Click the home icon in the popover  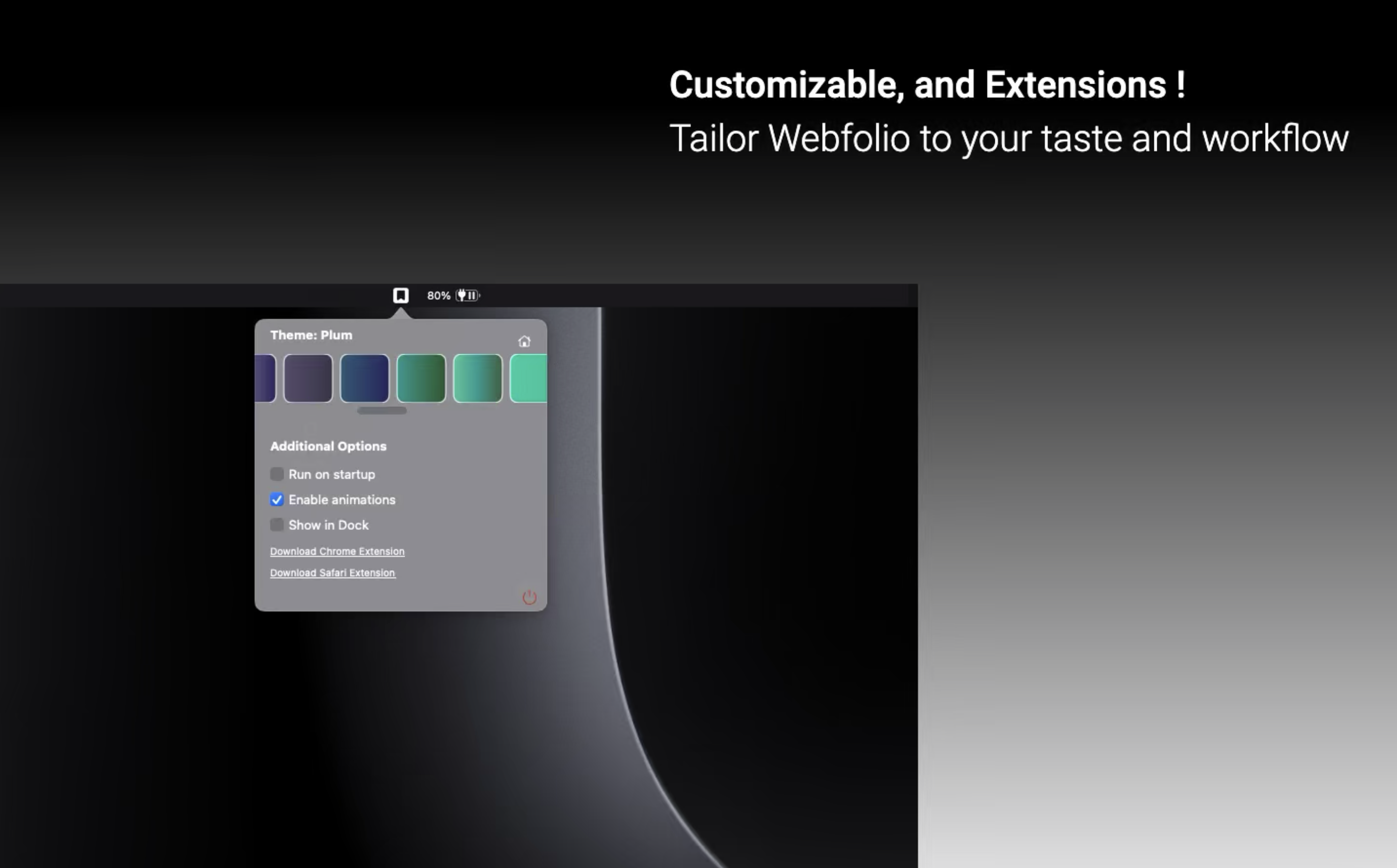point(524,341)
